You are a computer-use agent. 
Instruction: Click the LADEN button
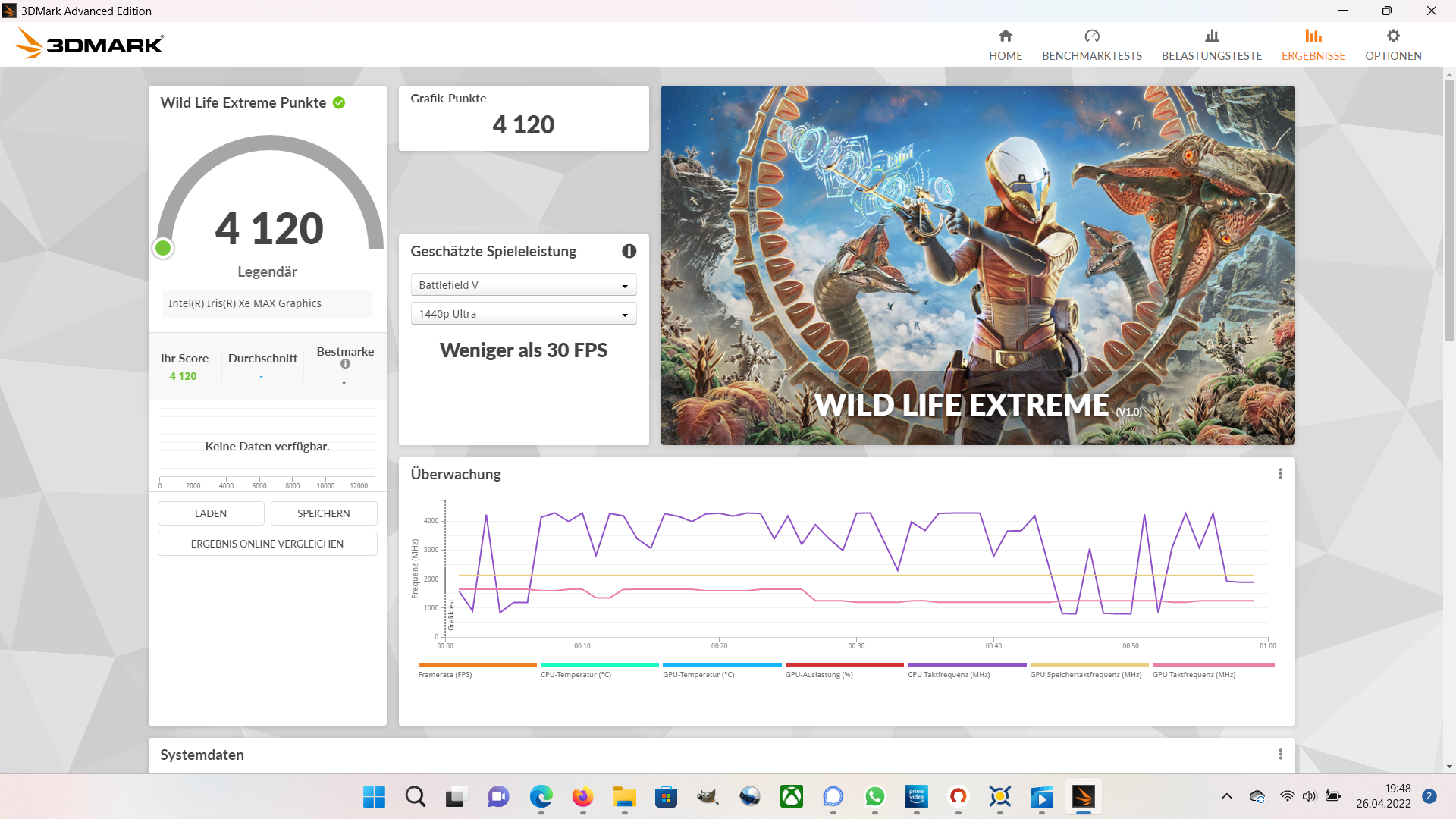[x=211, y=513]
